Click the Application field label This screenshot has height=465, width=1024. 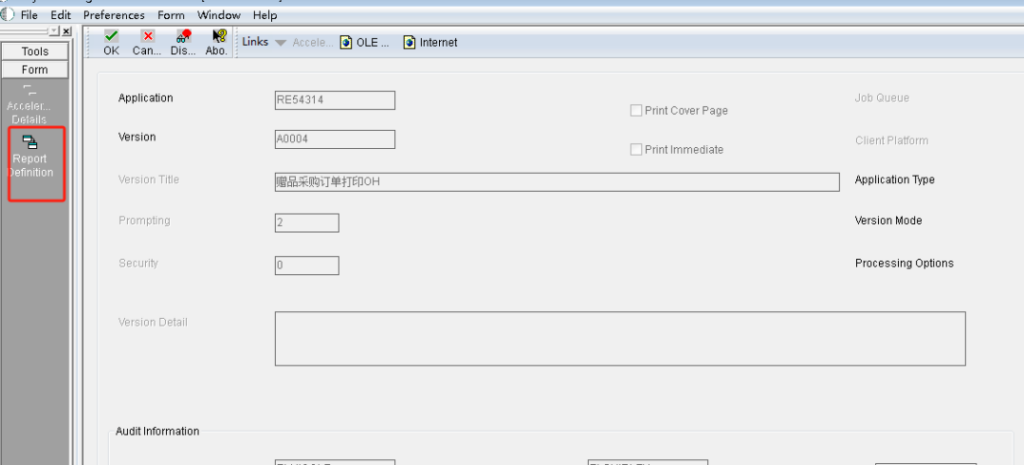(146, 98)
